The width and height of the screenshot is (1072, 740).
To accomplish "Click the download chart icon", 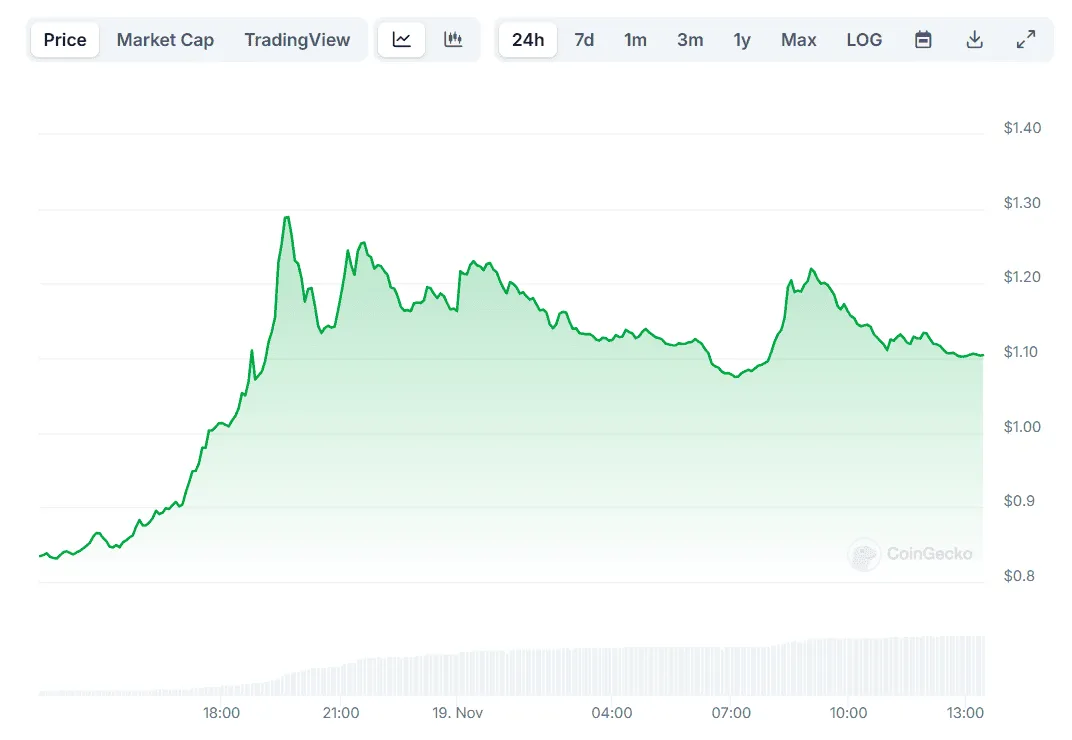I will tap(973, 39).
